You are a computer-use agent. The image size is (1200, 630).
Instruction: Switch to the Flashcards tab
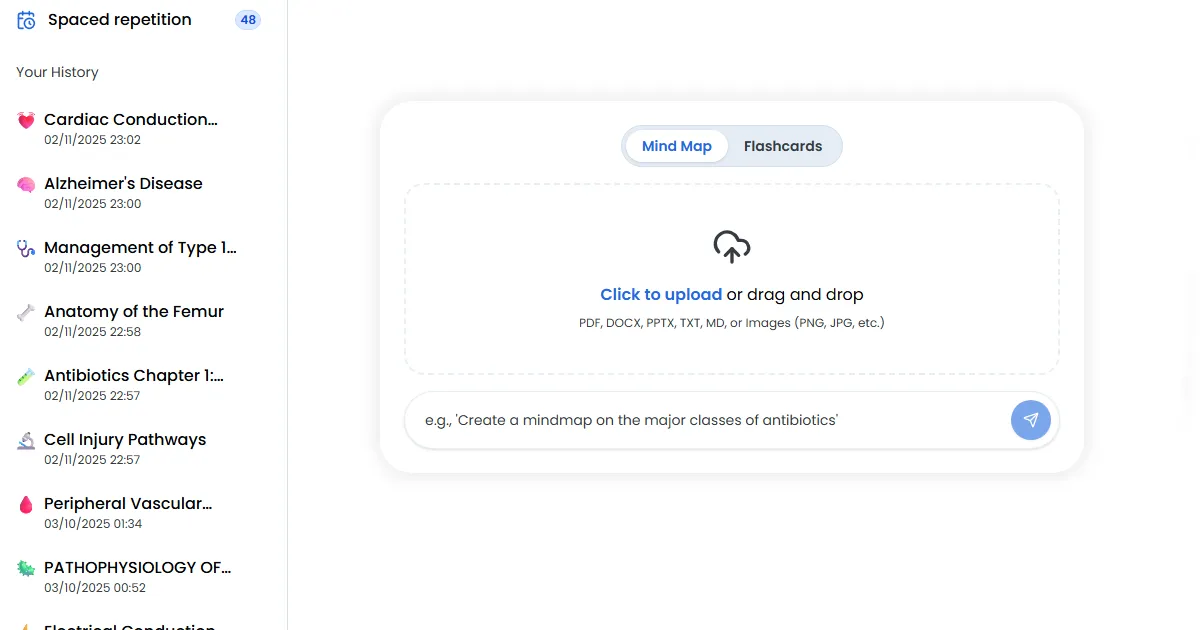(x=782, y=146)
